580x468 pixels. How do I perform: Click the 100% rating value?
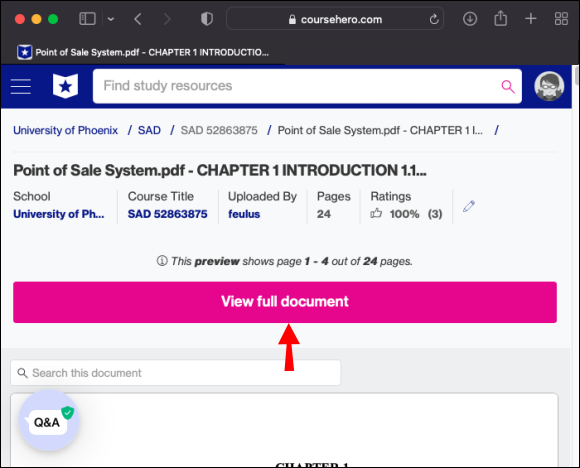[404, 214]
